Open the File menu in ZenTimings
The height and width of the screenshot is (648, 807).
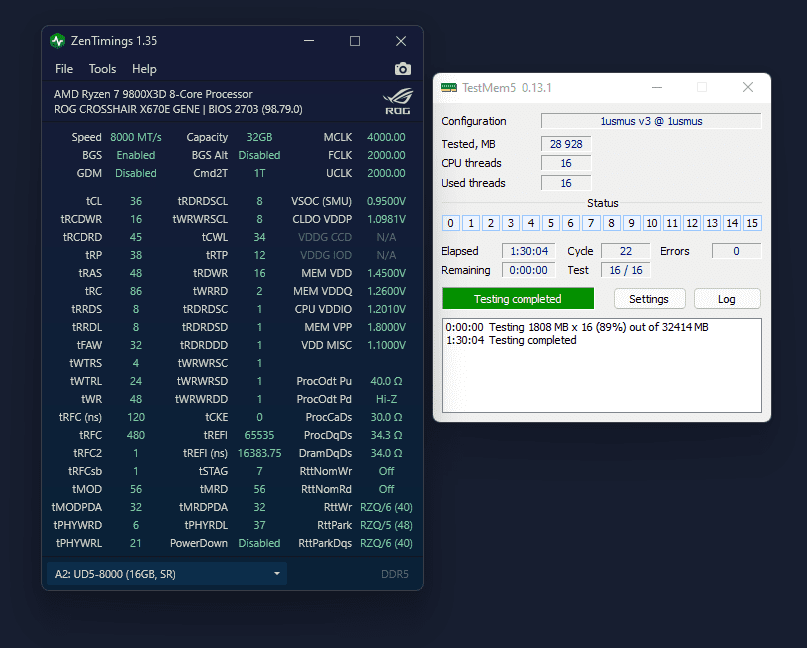(64, 69)
